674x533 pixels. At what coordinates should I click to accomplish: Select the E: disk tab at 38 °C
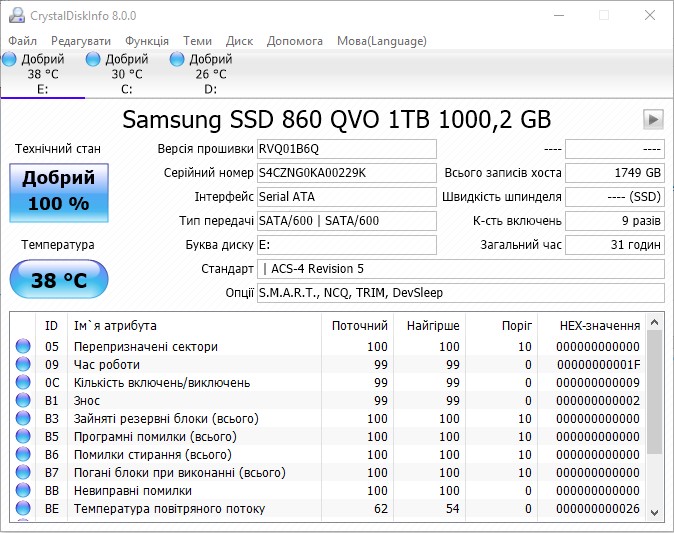43,74
